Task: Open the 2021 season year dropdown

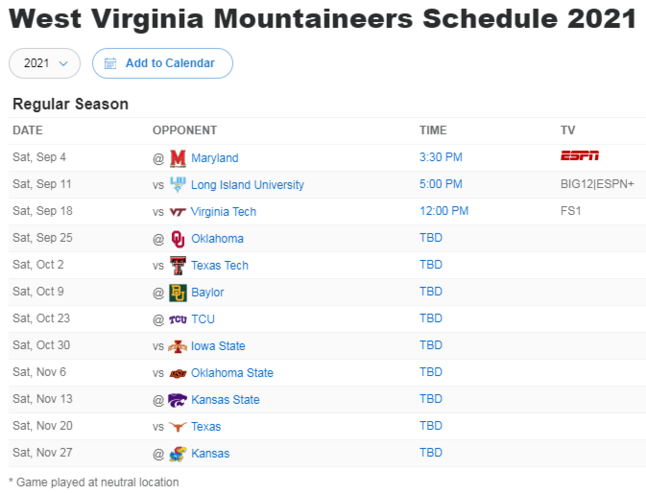Action: point(44,63)
